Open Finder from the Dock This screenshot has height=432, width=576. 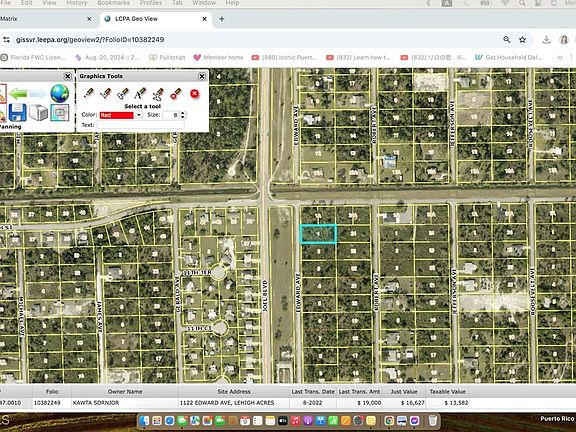pyautogui.click(x=144, y=420)
